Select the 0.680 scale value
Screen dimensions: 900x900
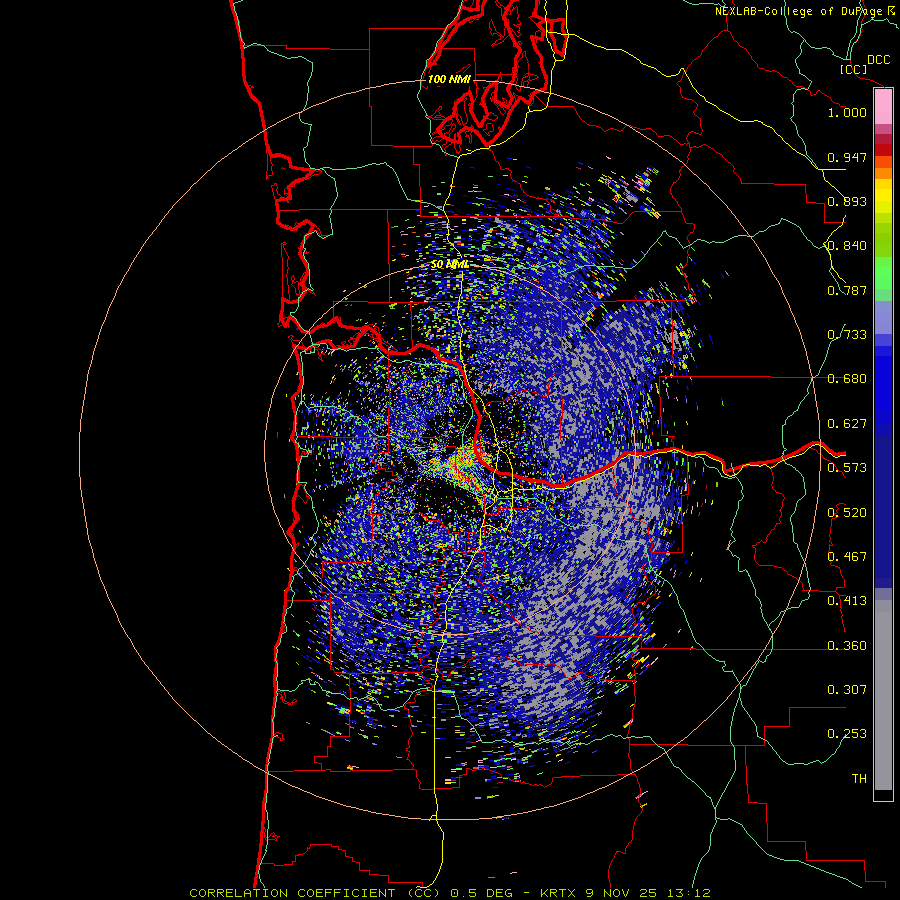(x=847, y=379)
